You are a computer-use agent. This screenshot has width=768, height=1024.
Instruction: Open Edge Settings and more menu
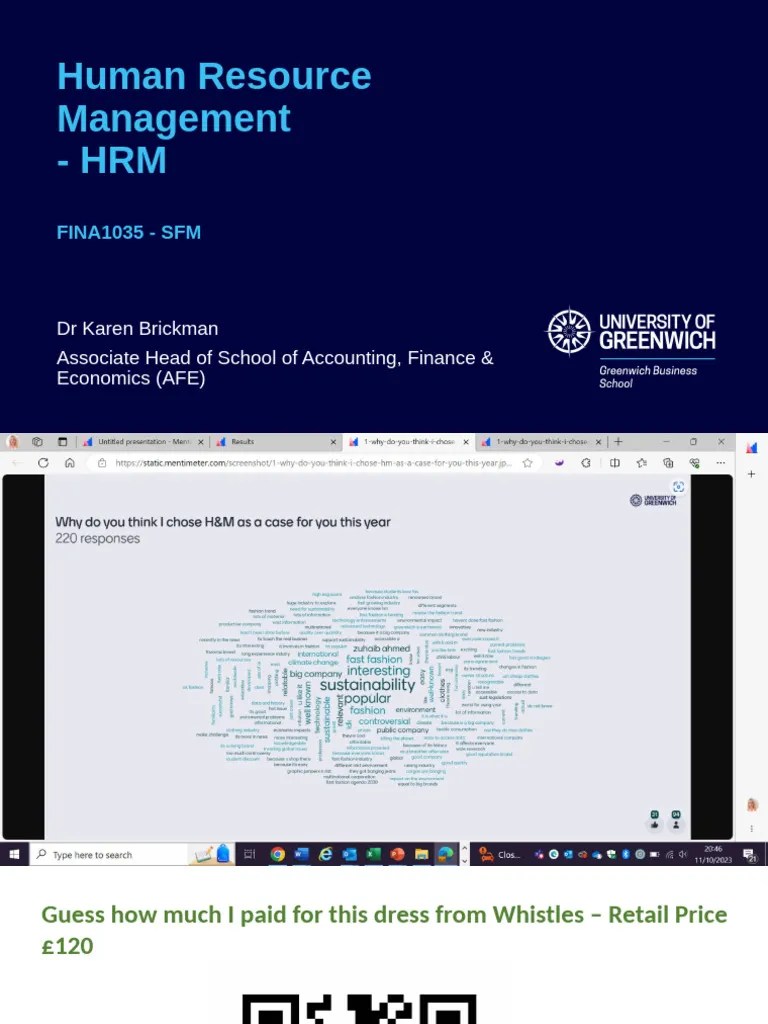coord(720,463)
